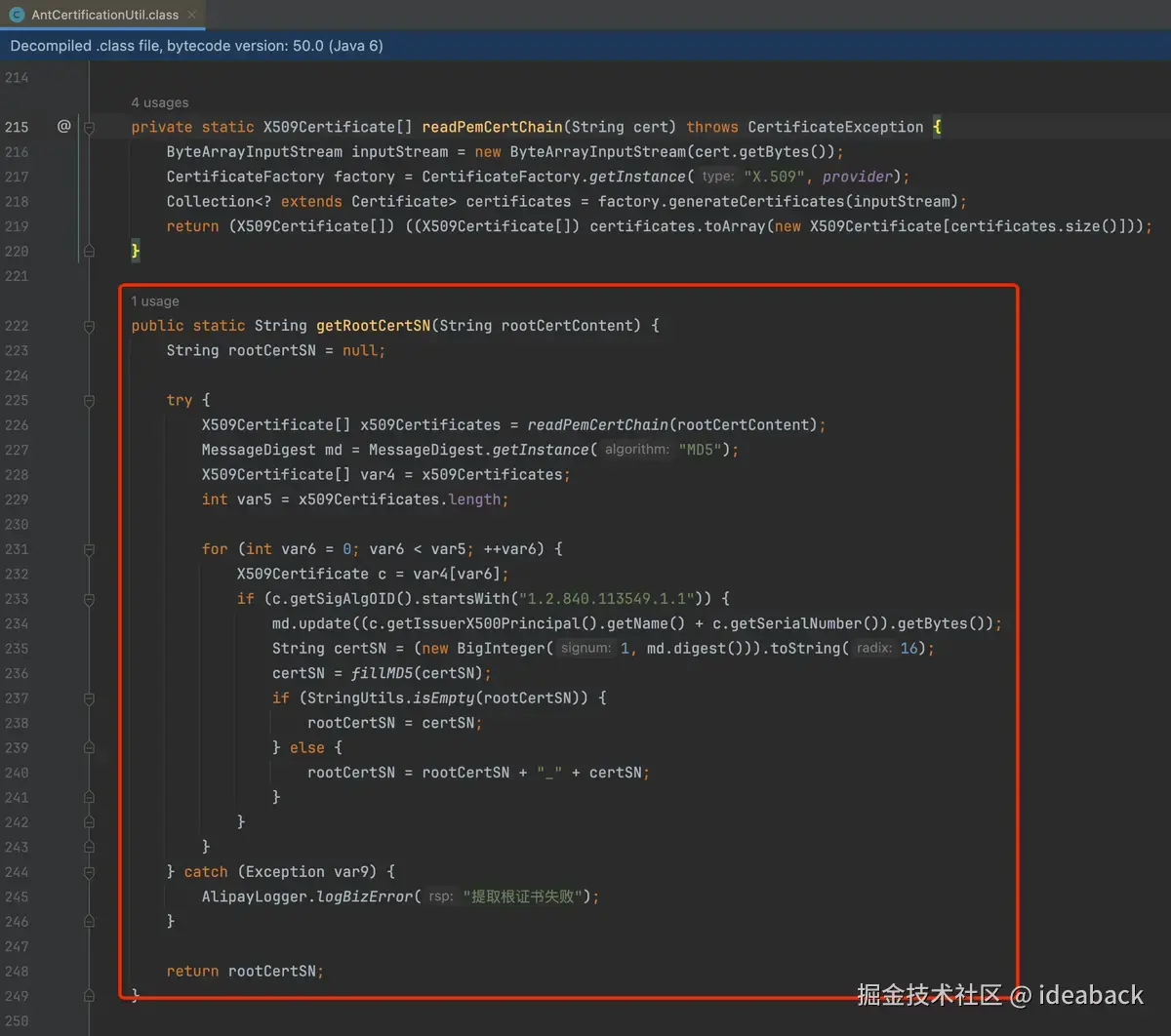Image resolution: width=1171 pixels, height=1036 pixels.
Task: Click line number 222 in the gutter
Action: coord(17,326)
